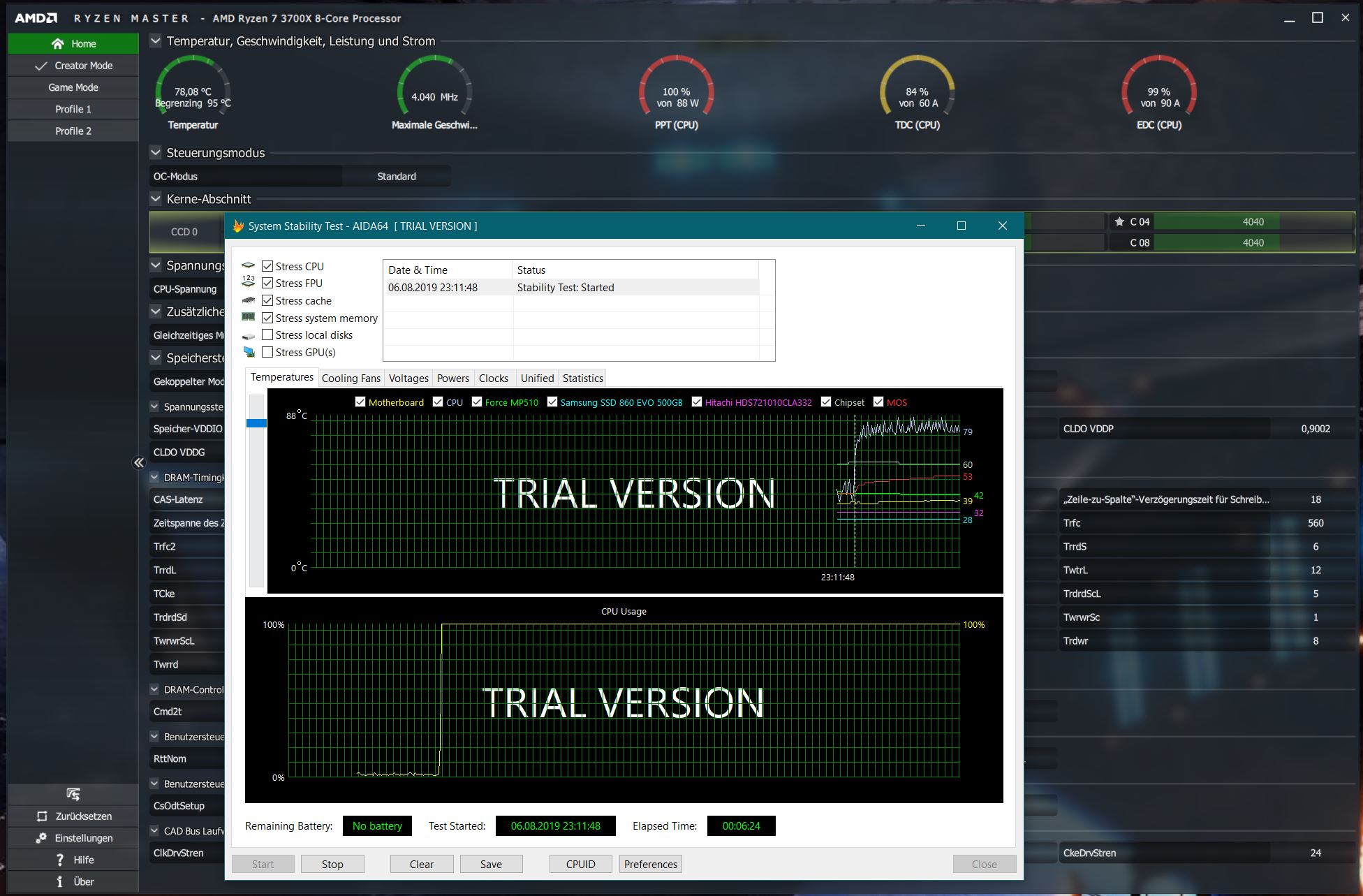Click the Zurücksetzen reset icon
The height and width of the screenshot is (896, 1363).
click(42, 816)
